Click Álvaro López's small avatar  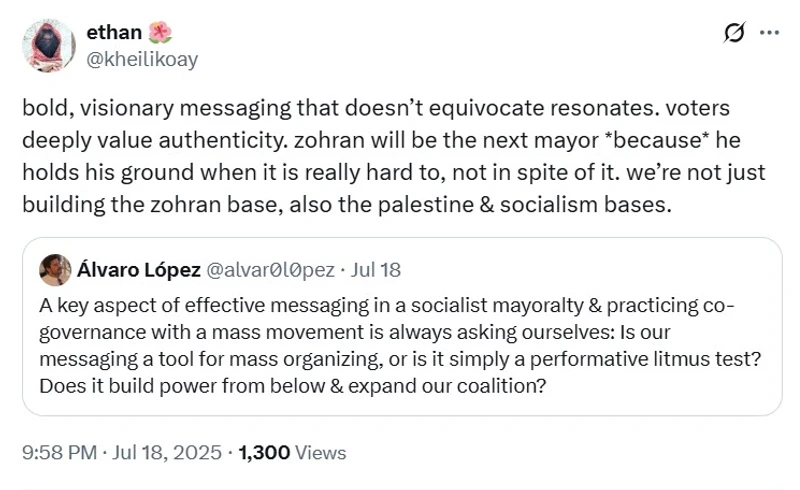[55, 270]
